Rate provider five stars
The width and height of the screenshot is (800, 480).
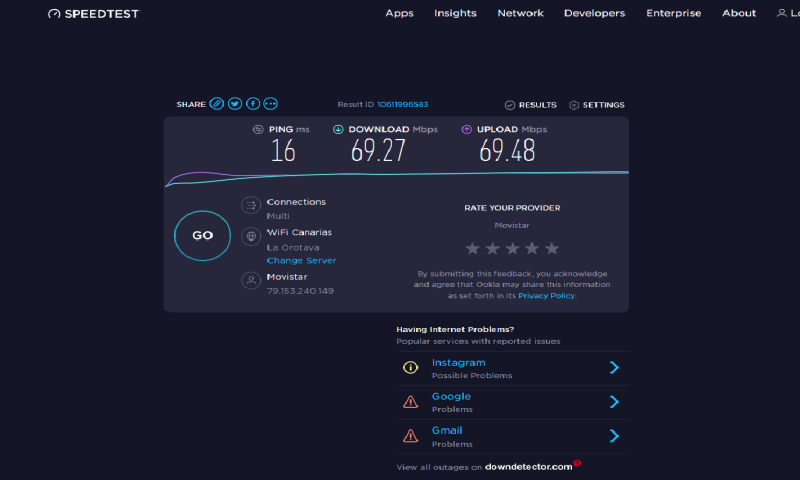coord(552,248)
